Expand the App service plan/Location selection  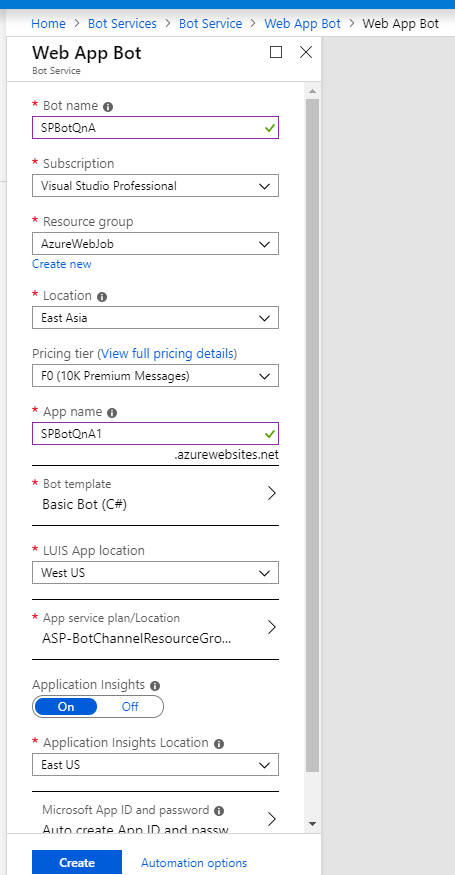point(155,628)
